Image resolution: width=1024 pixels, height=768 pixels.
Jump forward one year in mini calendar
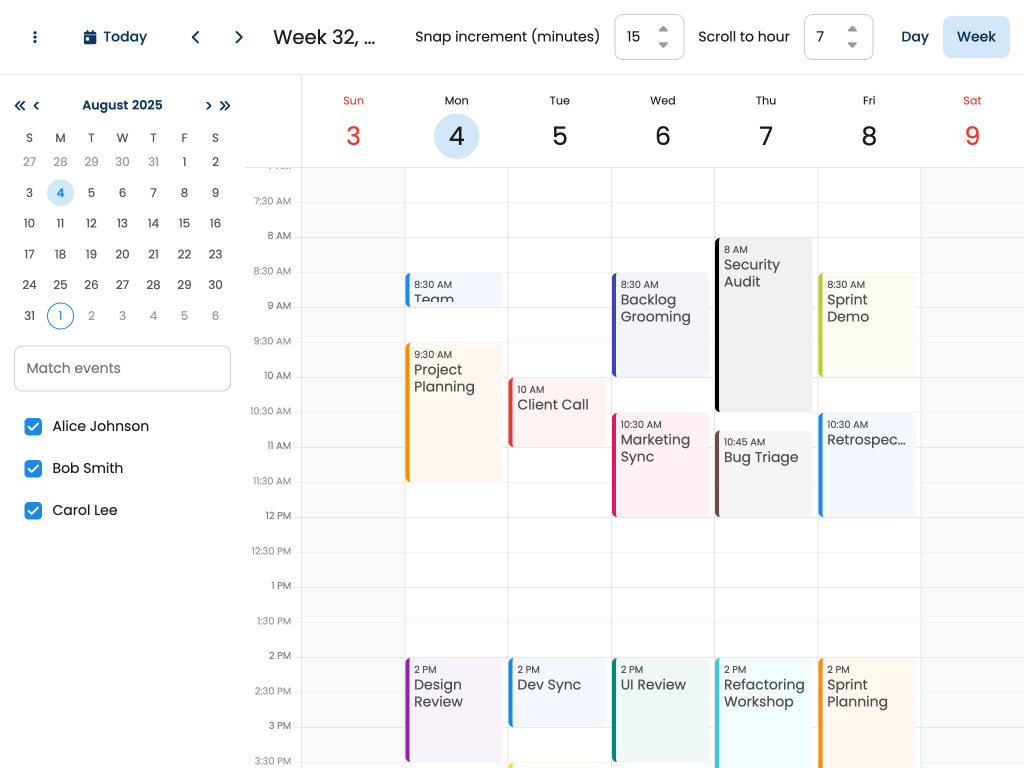(225, 105)
